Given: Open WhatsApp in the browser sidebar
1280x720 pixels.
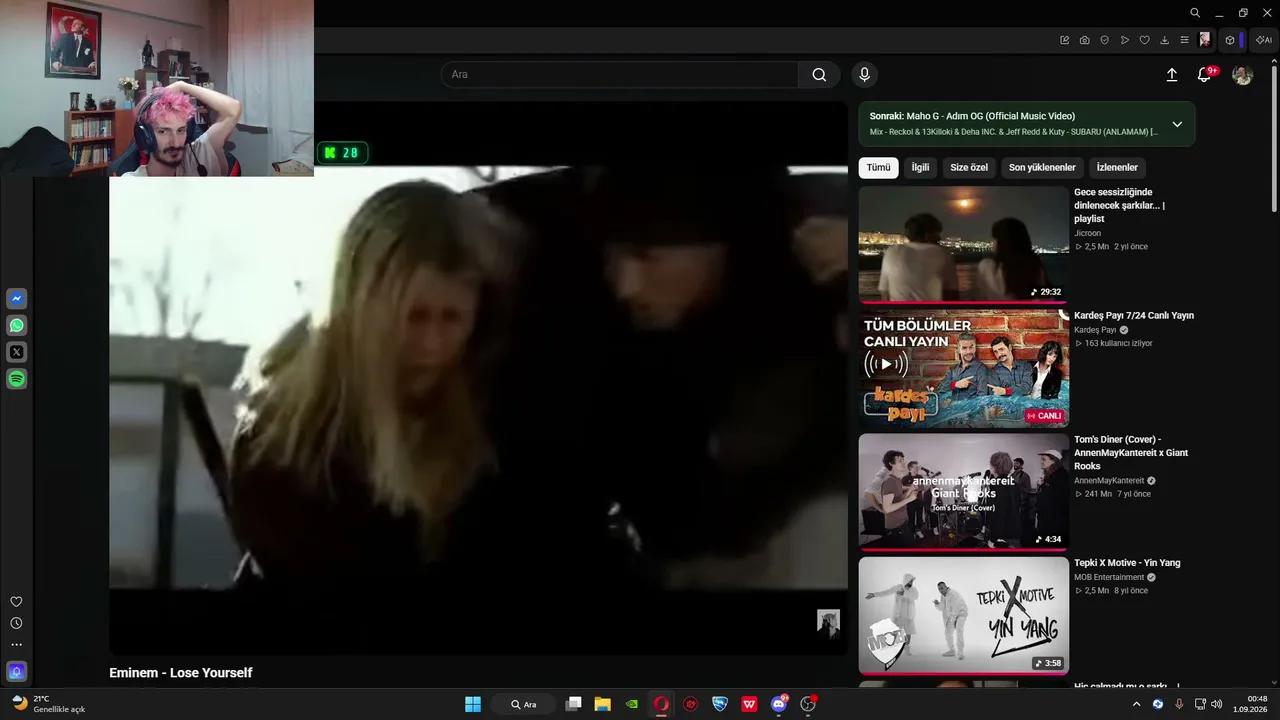Looking at the screenshot, I should coord(17,326).
